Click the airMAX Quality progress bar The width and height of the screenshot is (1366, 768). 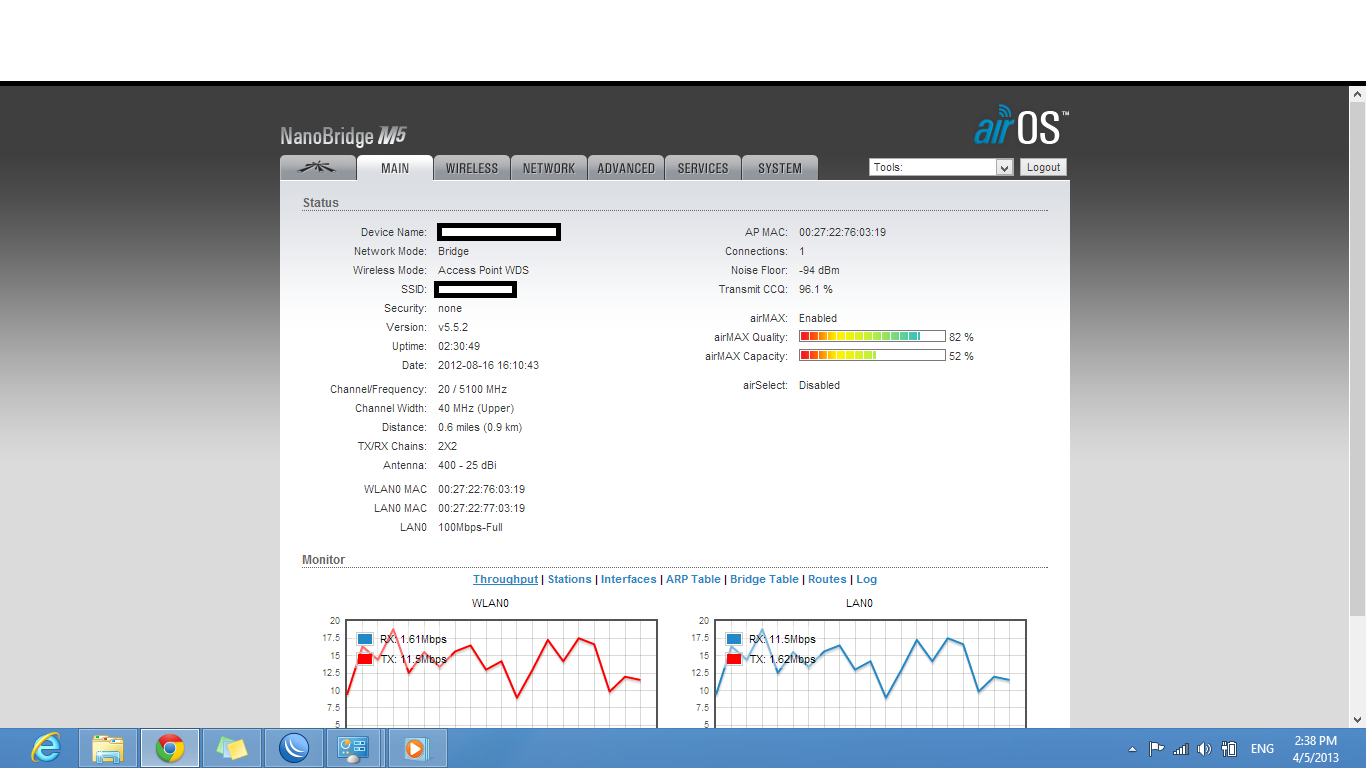tap(870, 336)
